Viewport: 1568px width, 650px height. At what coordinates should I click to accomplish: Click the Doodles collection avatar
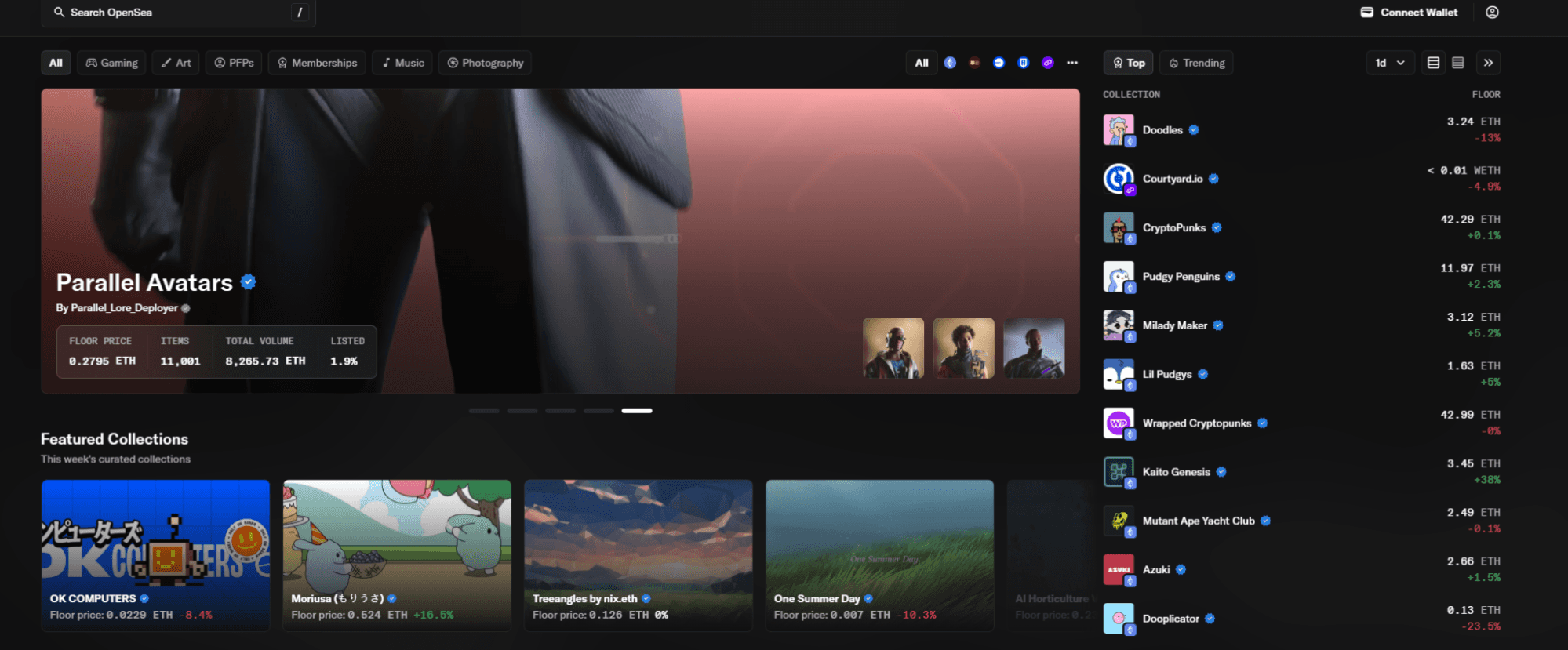pos(1119,130)
